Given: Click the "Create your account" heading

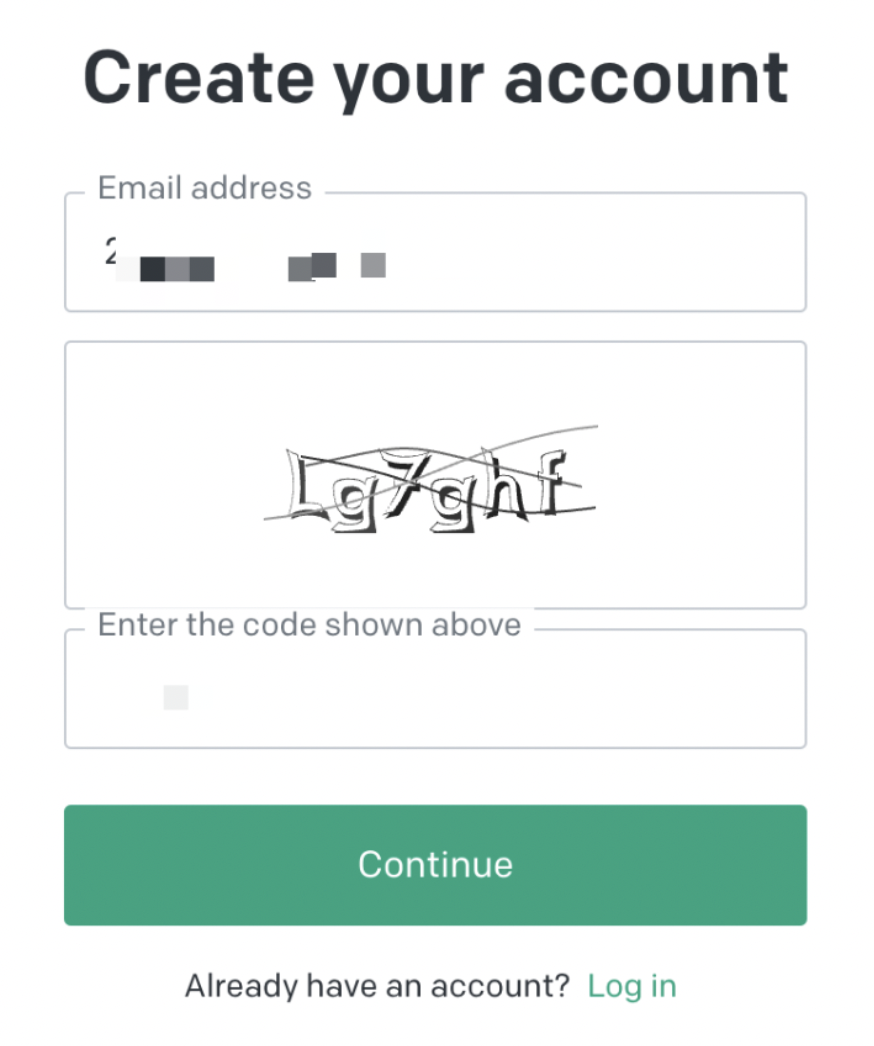Looking at the screenshot, I should click(435, 78).
